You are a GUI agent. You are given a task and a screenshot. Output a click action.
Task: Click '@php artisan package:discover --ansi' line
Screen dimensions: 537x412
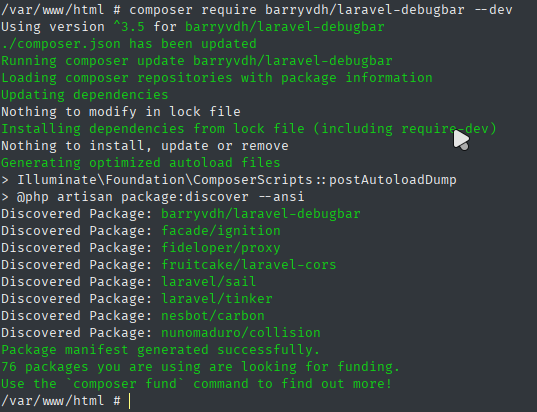(153, 197)
